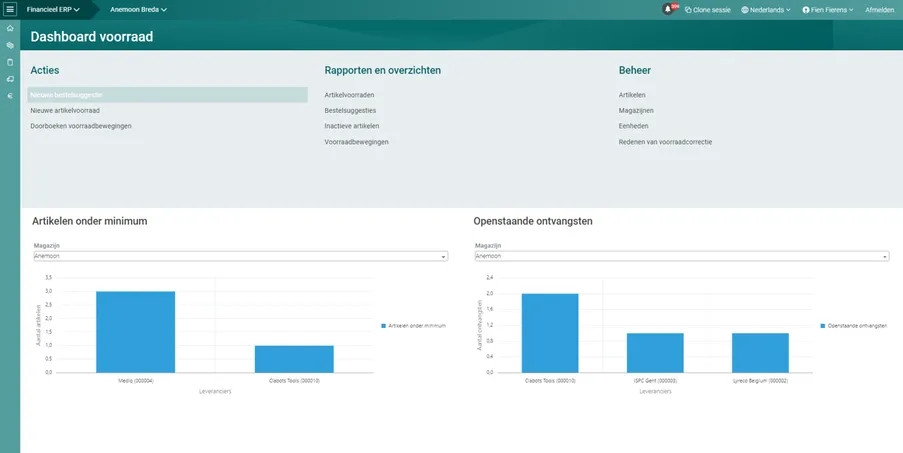
Task: Click Afmelden to log out
Action: click(879, 10)
